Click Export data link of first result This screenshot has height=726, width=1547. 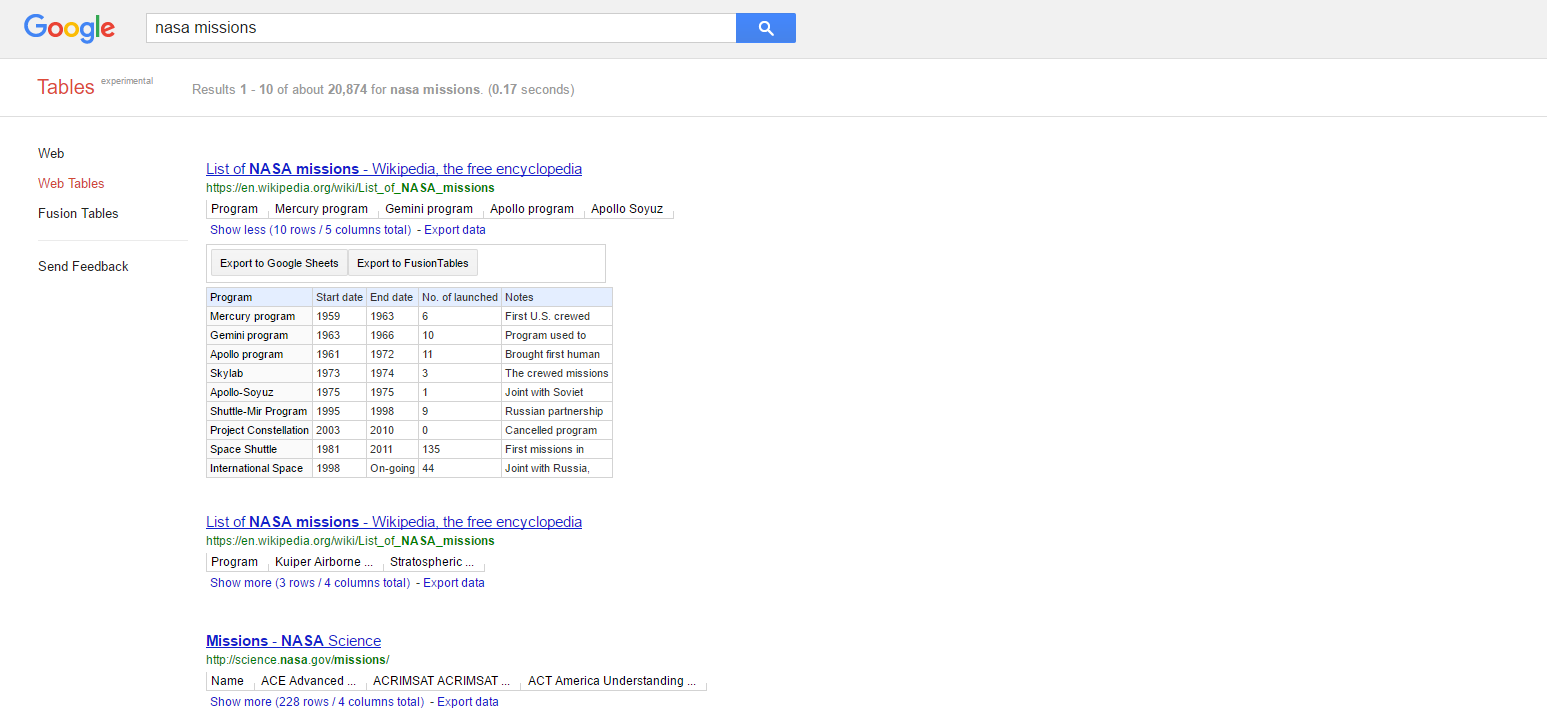point(455,230)
